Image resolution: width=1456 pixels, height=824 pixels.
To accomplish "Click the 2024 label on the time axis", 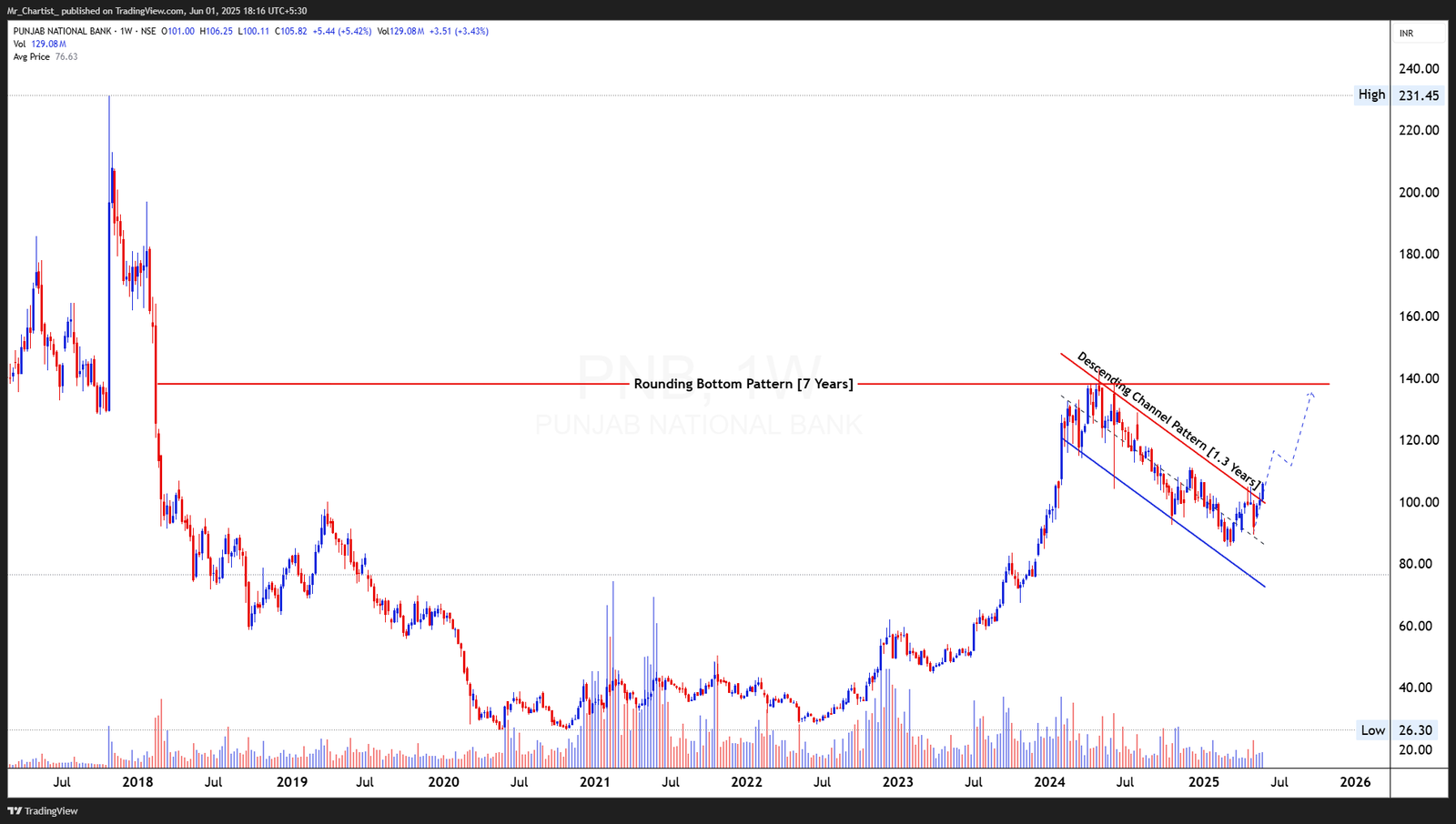I will (x=1049, y=781).
